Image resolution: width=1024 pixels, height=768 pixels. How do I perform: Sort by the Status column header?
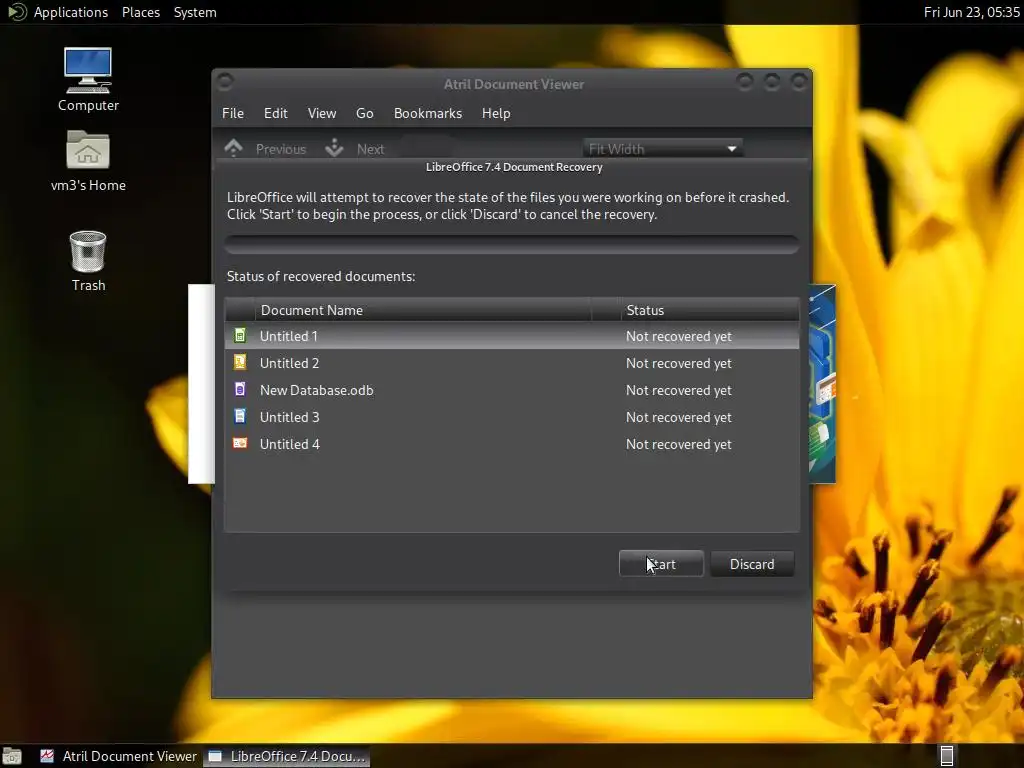click(710, 310)
